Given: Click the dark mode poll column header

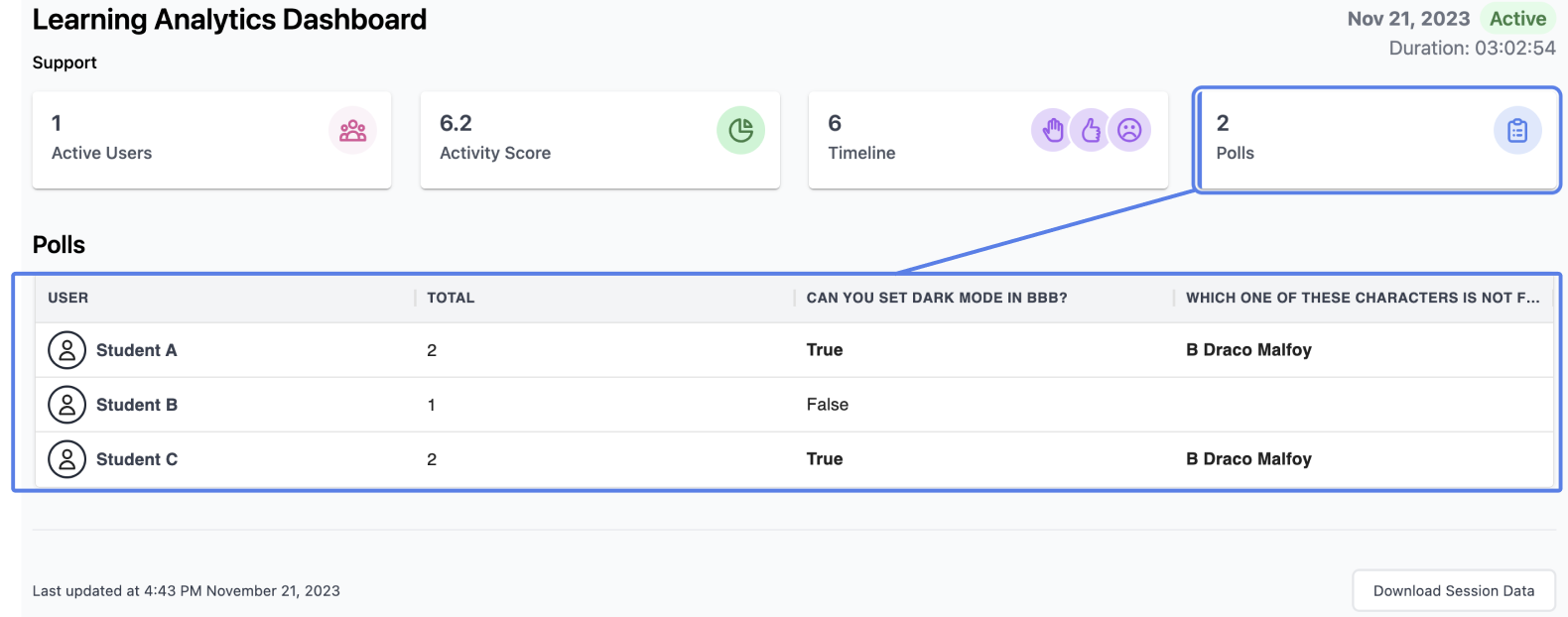Looking at the screenshot, I should point(937,298).
